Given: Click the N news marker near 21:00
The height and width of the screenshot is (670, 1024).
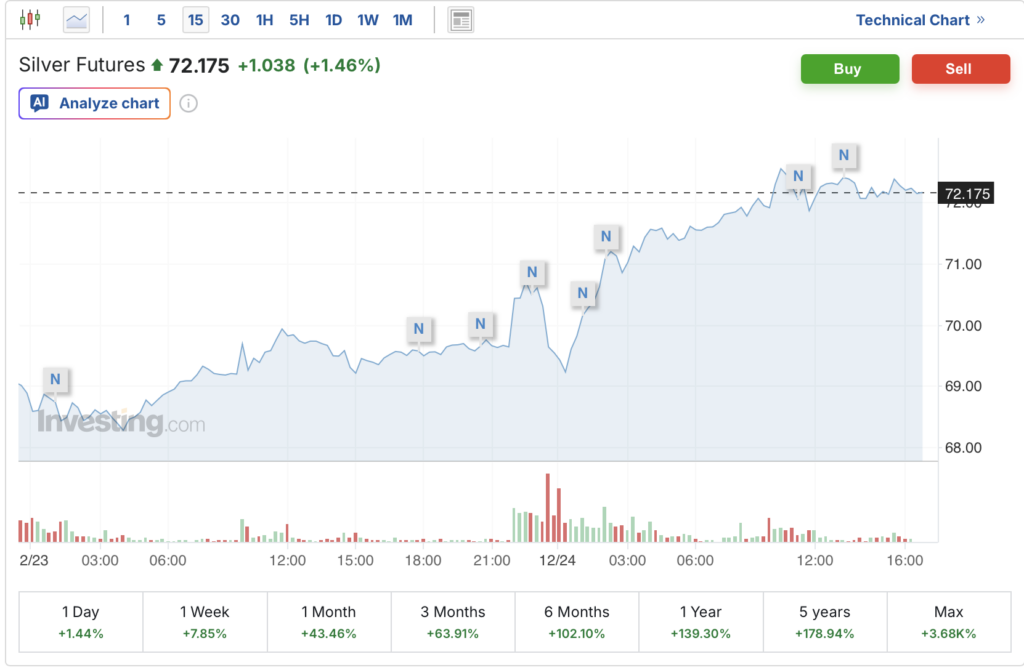Looking at the screenshot, I should [x=481, y=324].
